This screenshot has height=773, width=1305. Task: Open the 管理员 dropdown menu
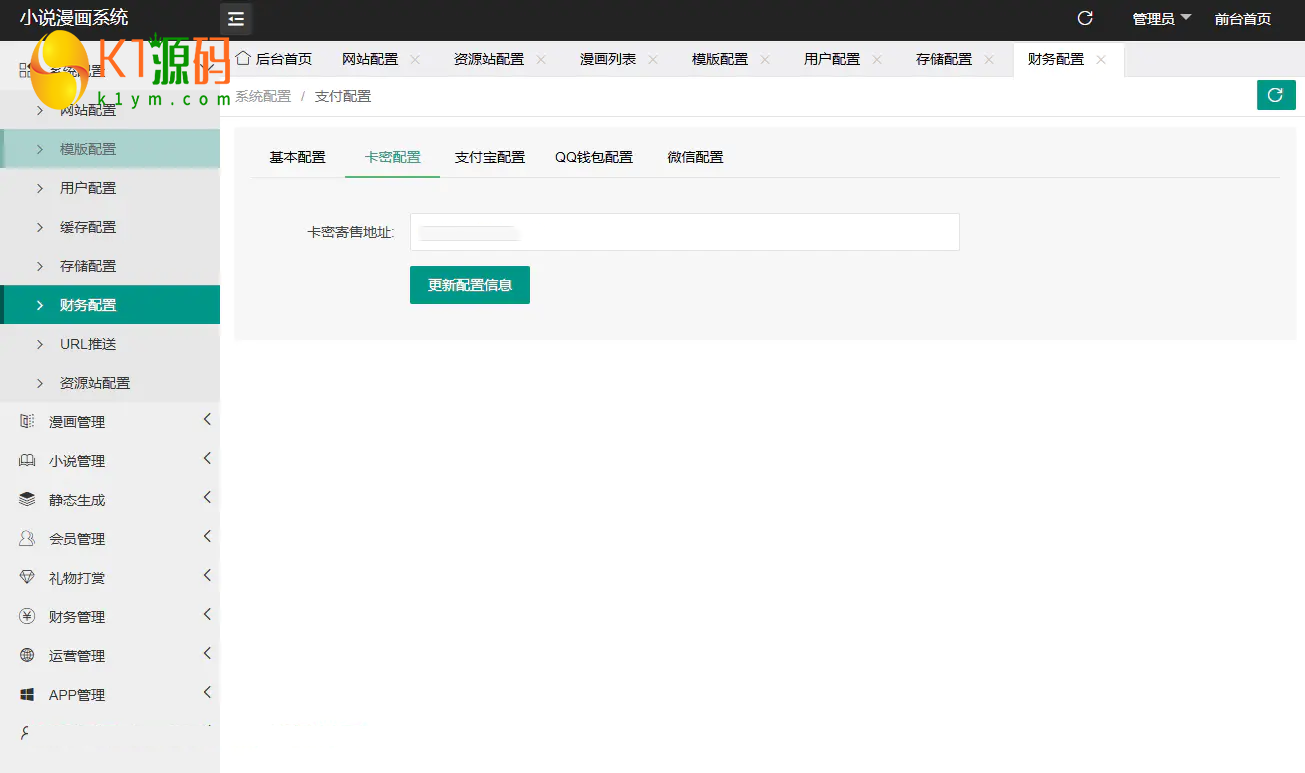(1161, 19)
